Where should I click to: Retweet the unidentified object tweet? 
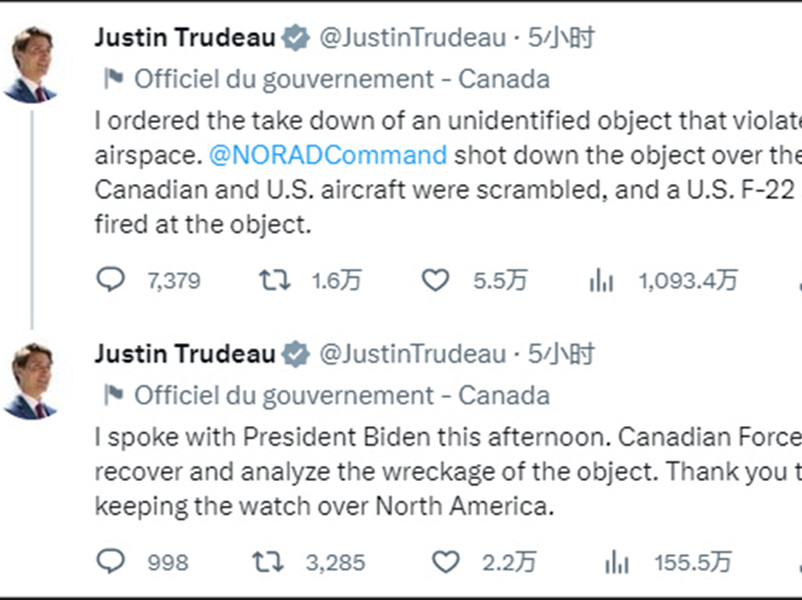275,280
